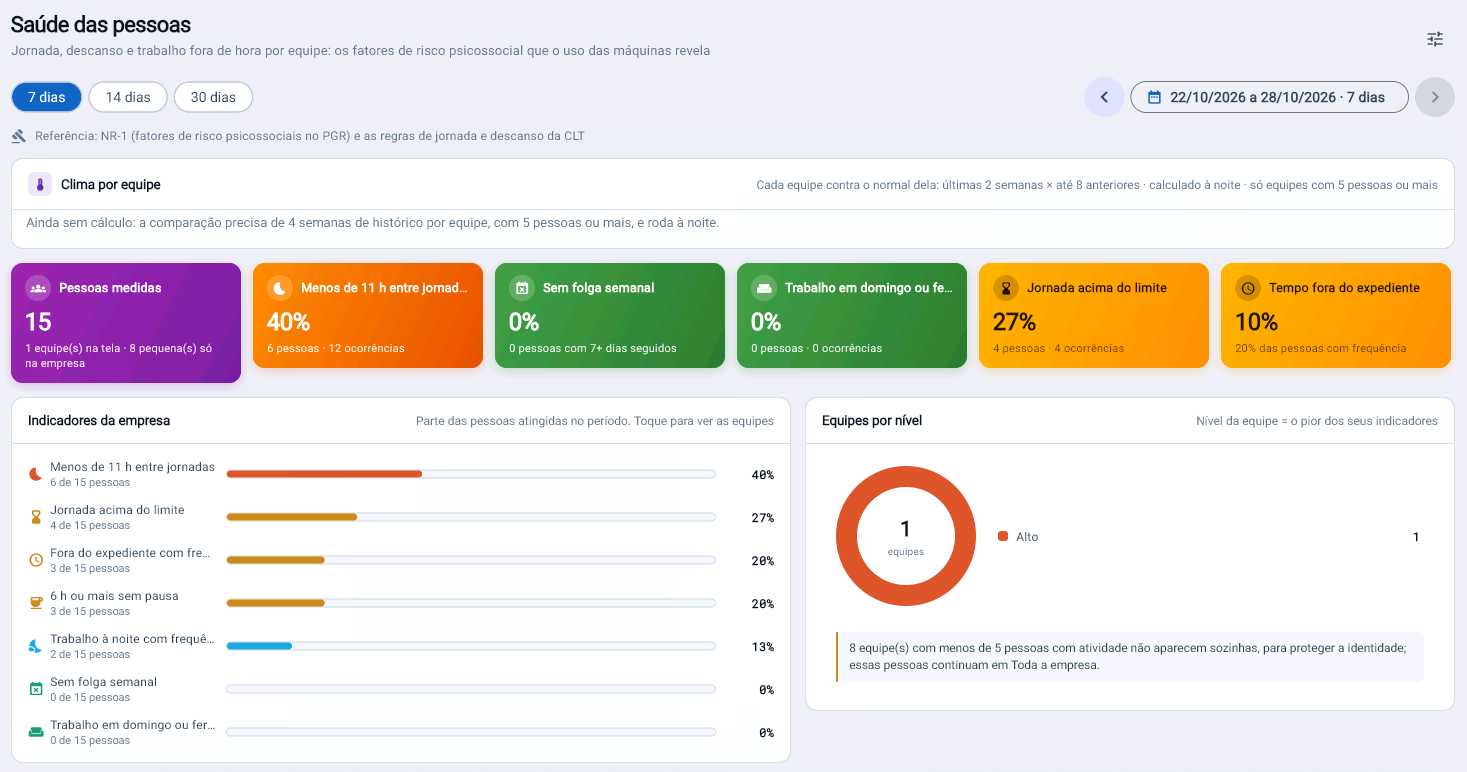Open the Sem folga semanal 0% card
This screenshot has height=772, width=1467.
pos(610,316)
